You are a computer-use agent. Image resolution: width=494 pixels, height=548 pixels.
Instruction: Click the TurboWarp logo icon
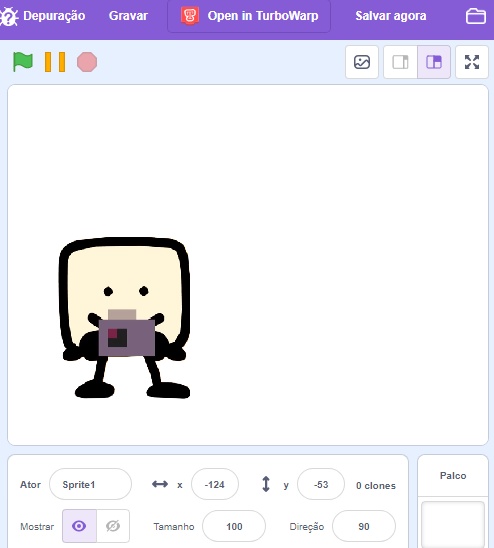pos(190,16)
